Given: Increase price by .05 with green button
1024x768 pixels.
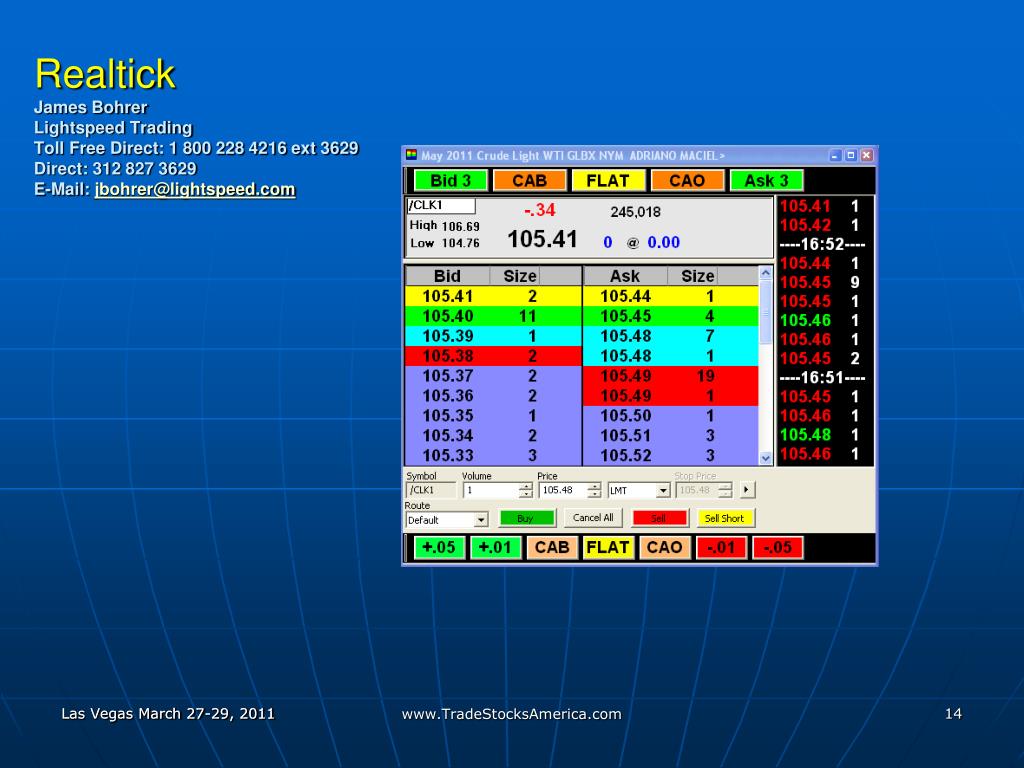Looking at the screenshot, I should coord(439,547).
